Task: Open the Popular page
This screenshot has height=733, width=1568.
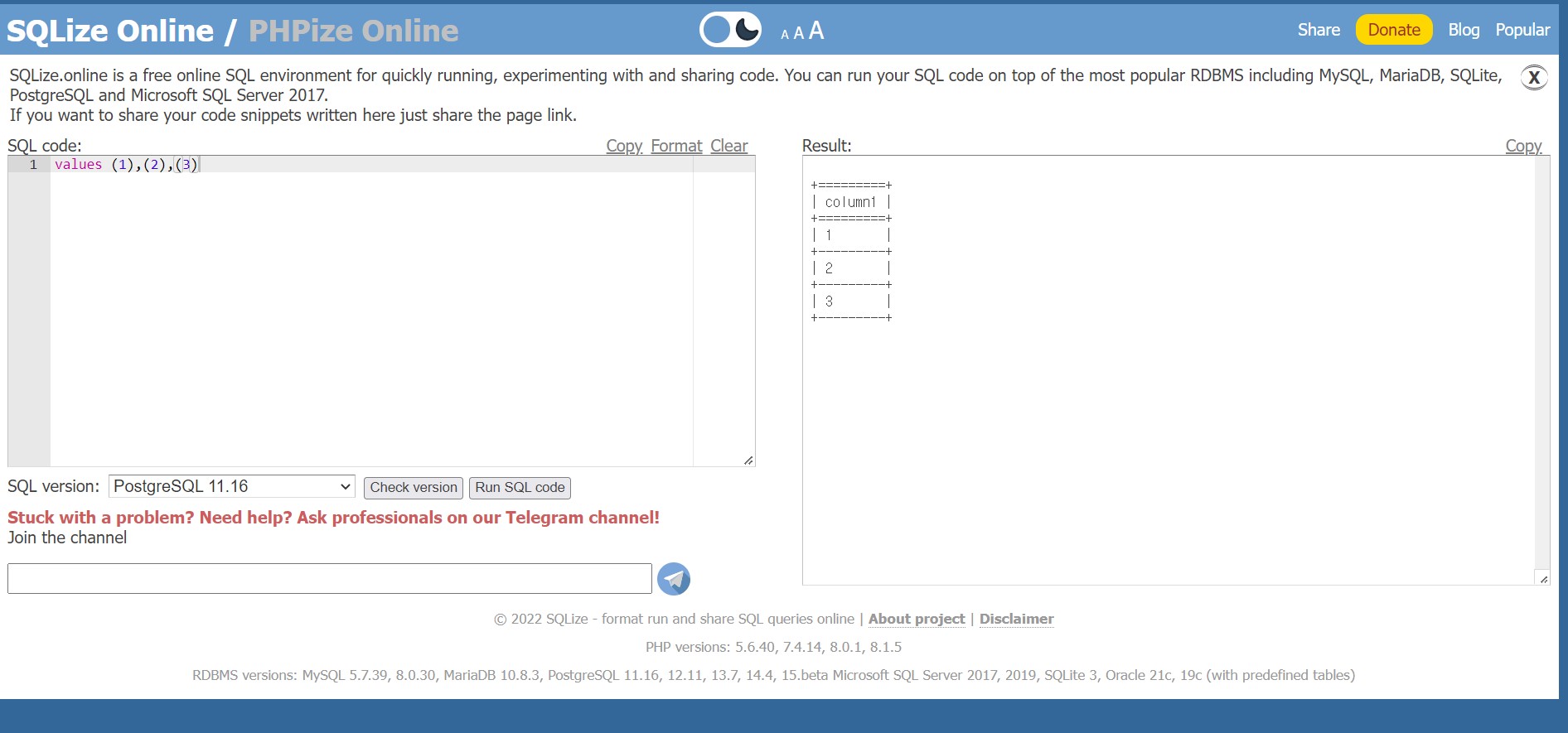Action: coord(1522,30)
